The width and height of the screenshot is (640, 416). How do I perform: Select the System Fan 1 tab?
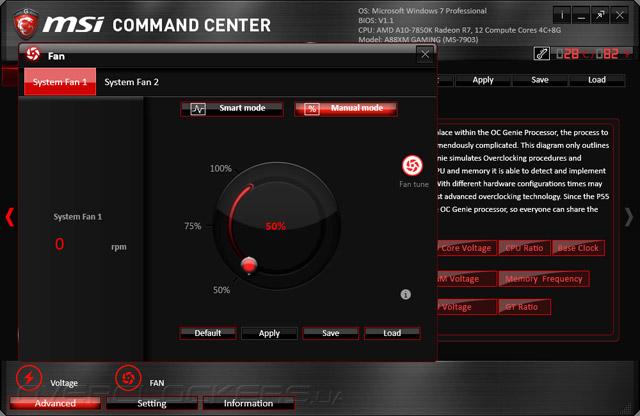[x=60, y=82]
